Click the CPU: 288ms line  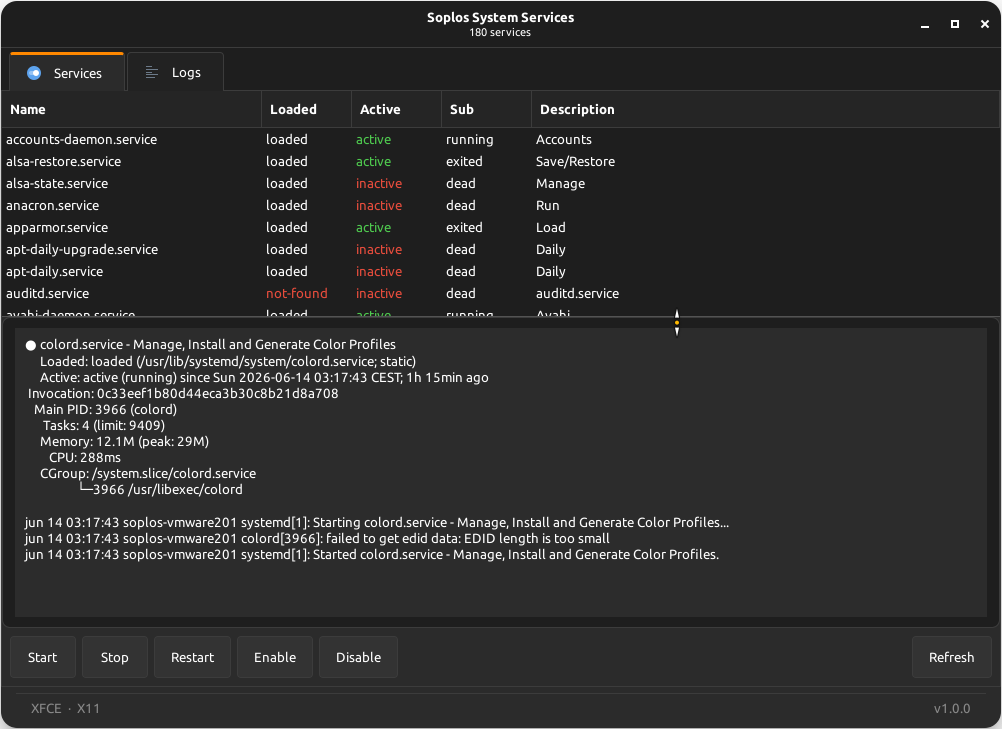pos(85,457)
